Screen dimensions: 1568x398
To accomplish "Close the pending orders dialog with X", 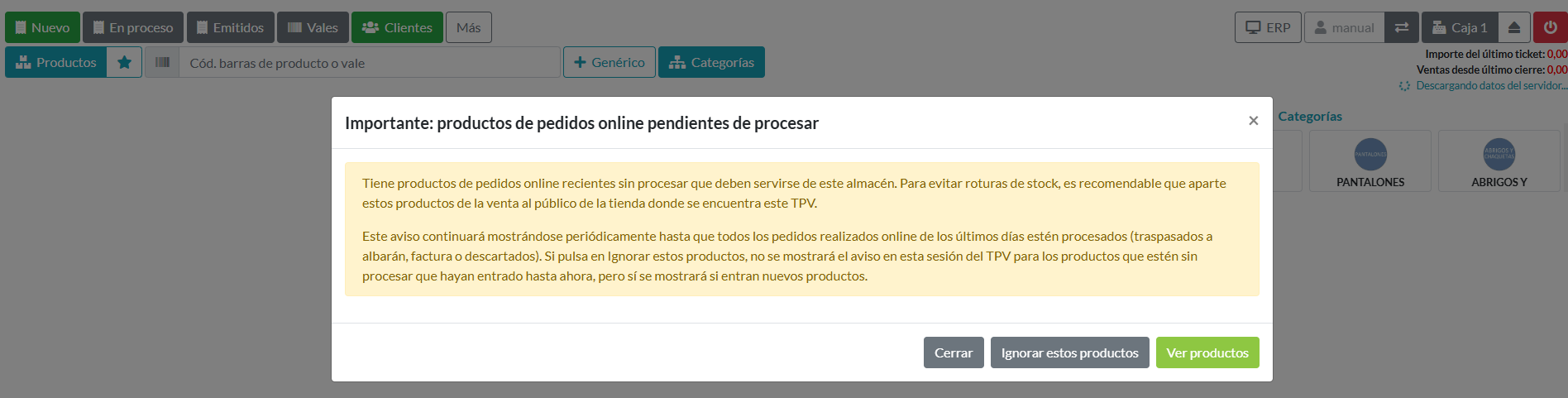I will point(1253,121).
